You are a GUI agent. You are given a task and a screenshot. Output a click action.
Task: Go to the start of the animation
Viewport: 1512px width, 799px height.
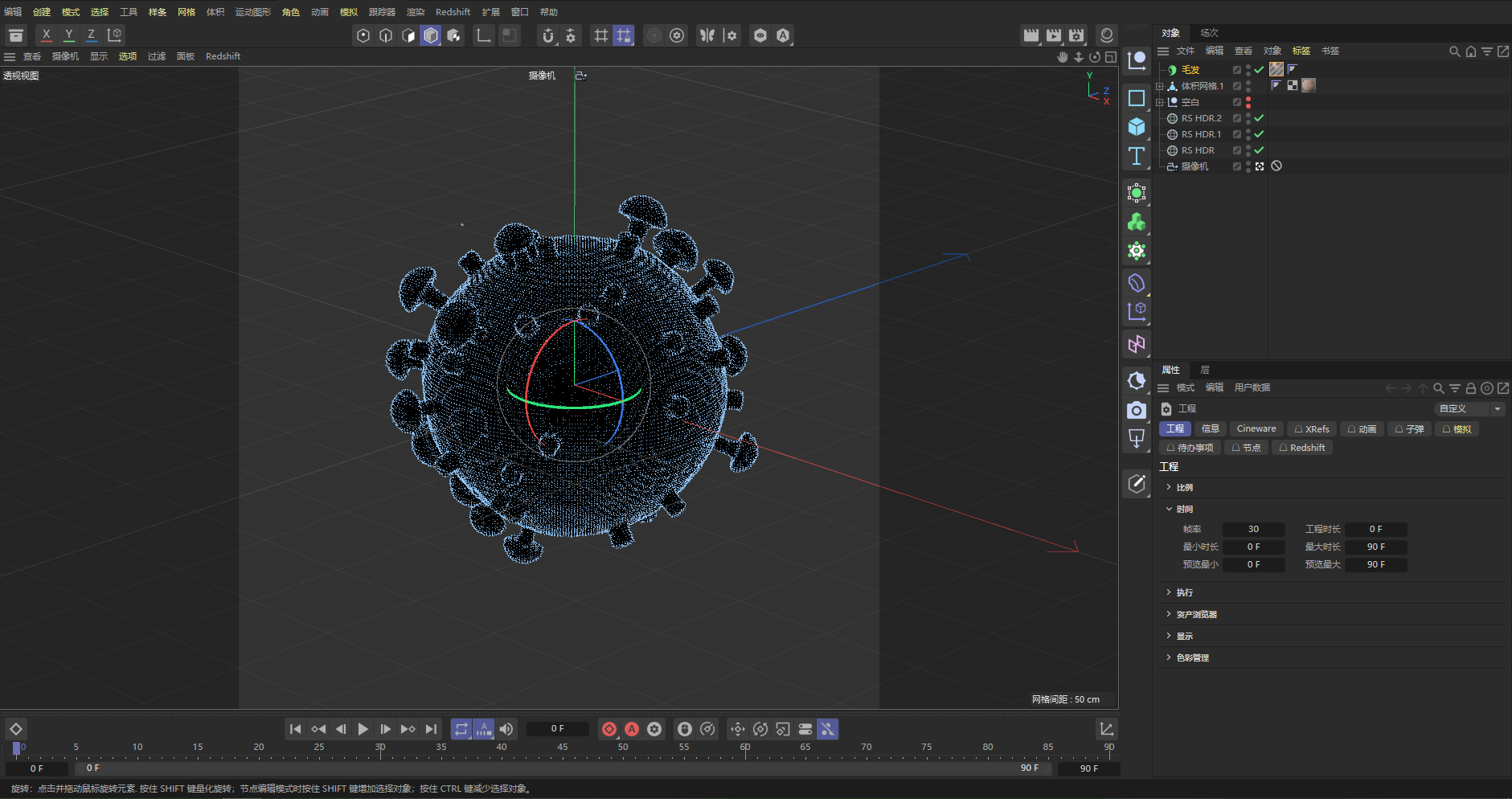tap(296, 729)
